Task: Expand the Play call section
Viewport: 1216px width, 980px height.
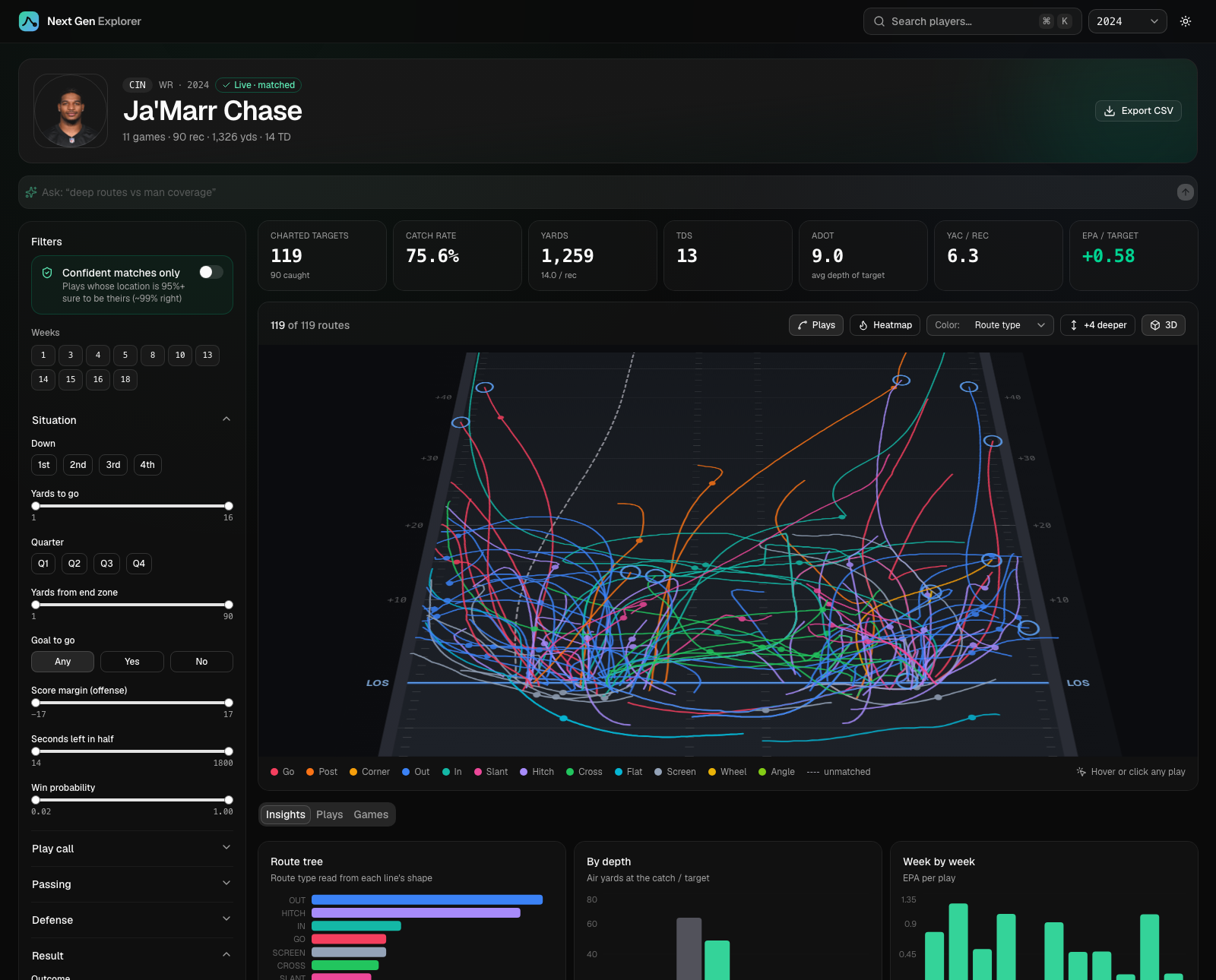Action: click(132, 849)
